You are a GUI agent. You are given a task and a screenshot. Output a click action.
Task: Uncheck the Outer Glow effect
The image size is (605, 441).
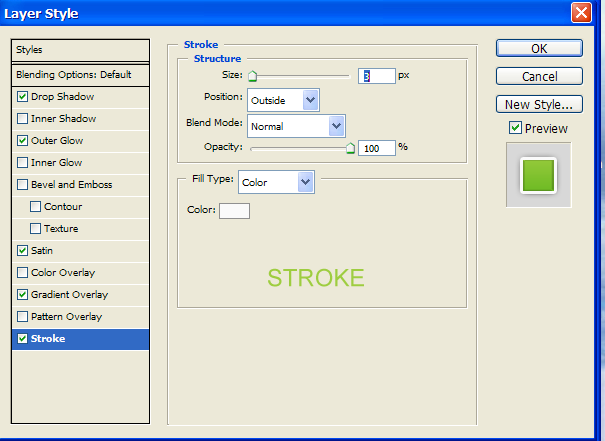pyautogui.click(x=23, y=141)
